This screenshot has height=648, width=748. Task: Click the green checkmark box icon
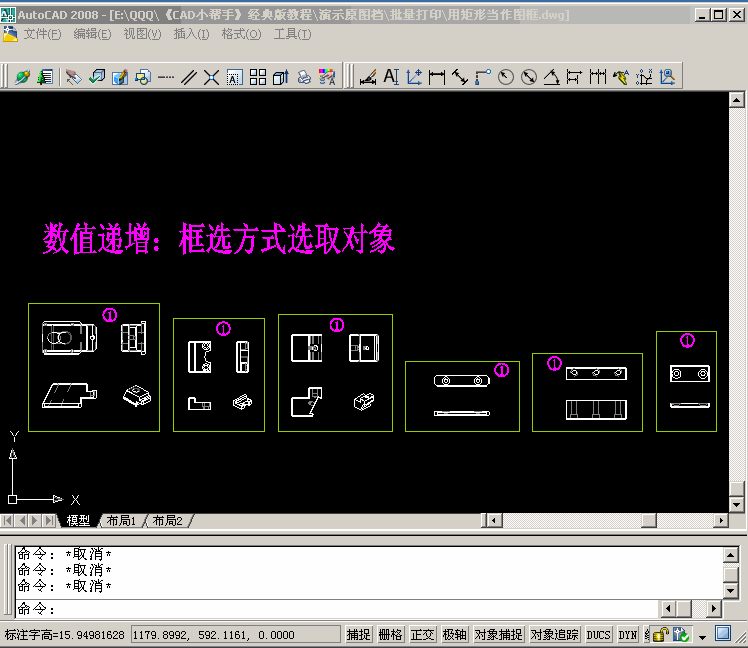tap(97, 77)
